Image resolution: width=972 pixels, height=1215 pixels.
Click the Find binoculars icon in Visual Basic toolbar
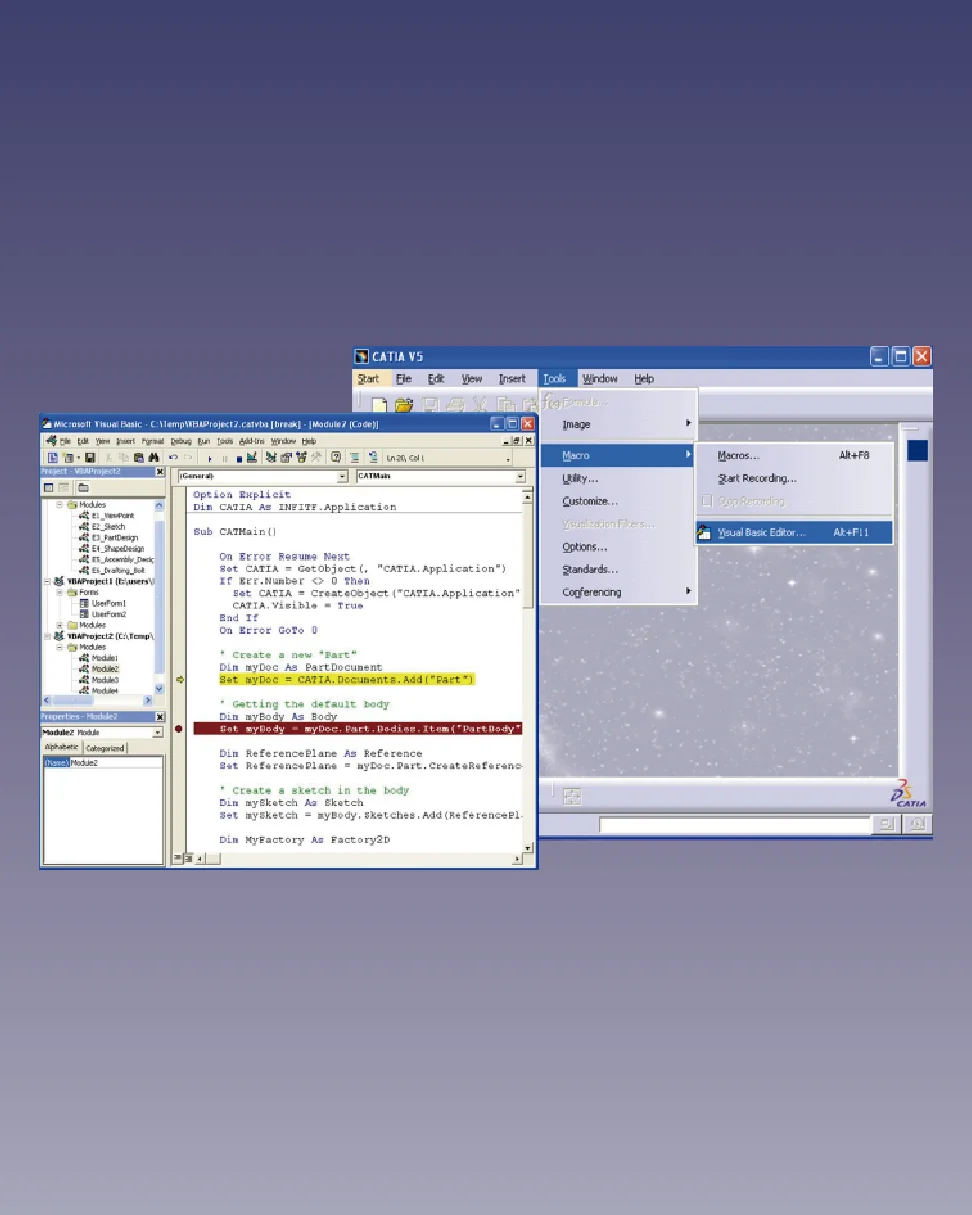[x=154, y=456]
